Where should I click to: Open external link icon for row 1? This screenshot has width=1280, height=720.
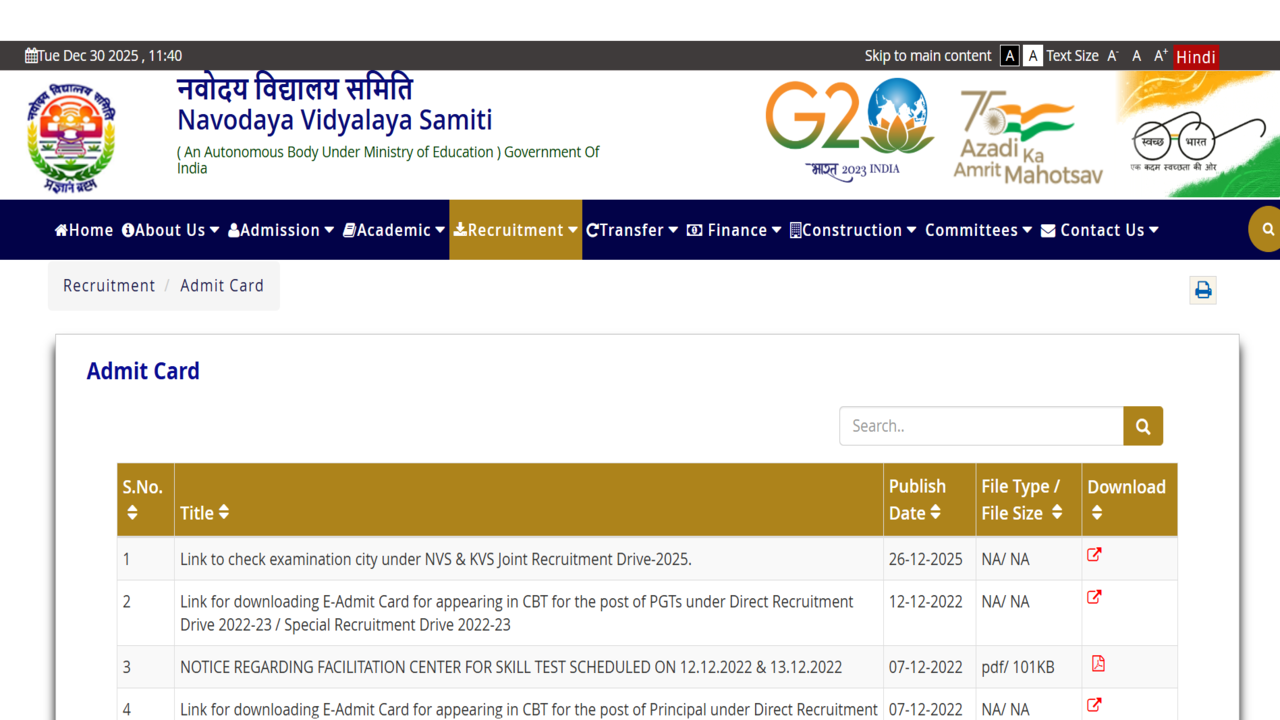pos(1094,555)
